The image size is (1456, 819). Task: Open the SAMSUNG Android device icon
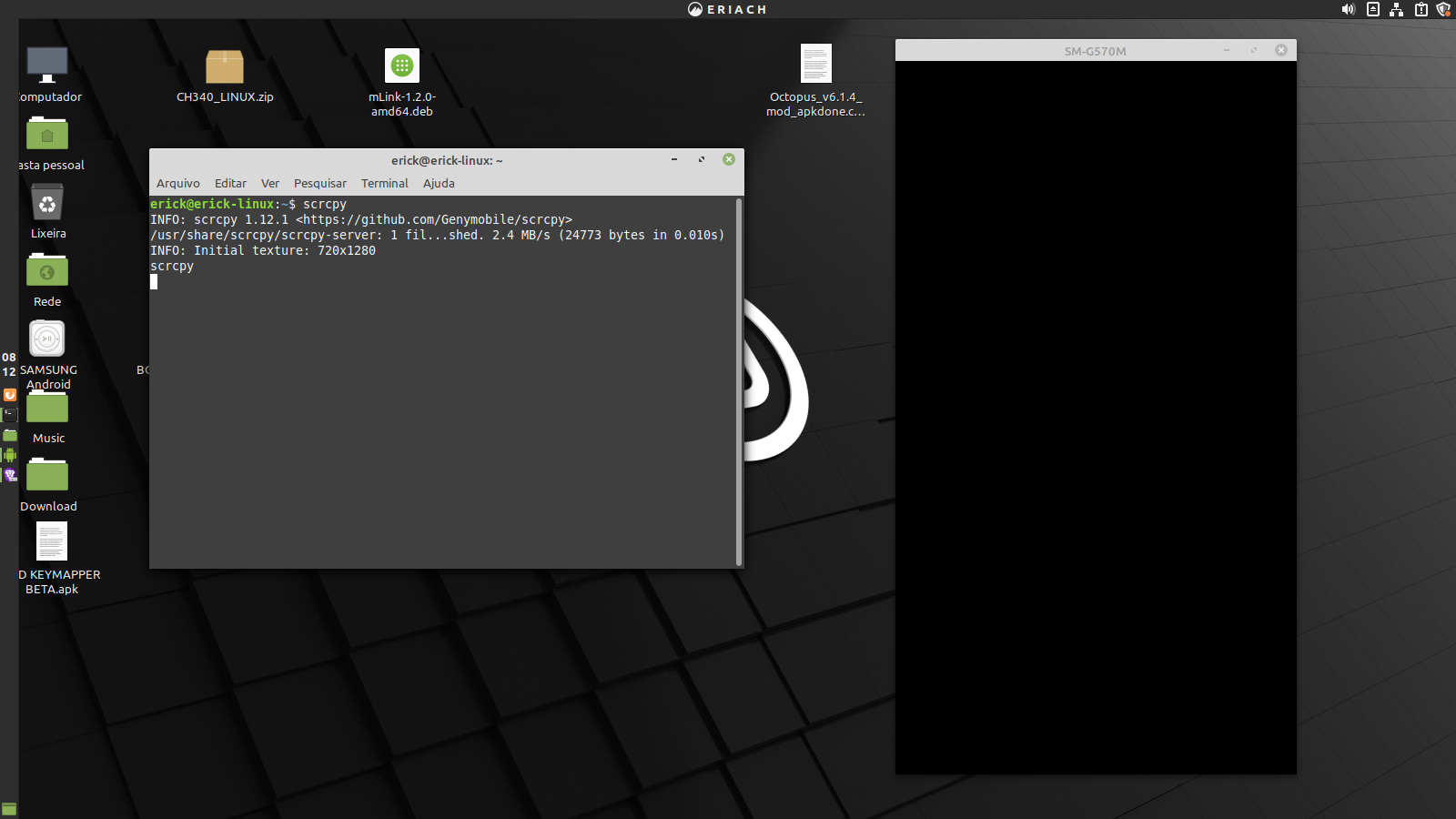pos(47,339)
